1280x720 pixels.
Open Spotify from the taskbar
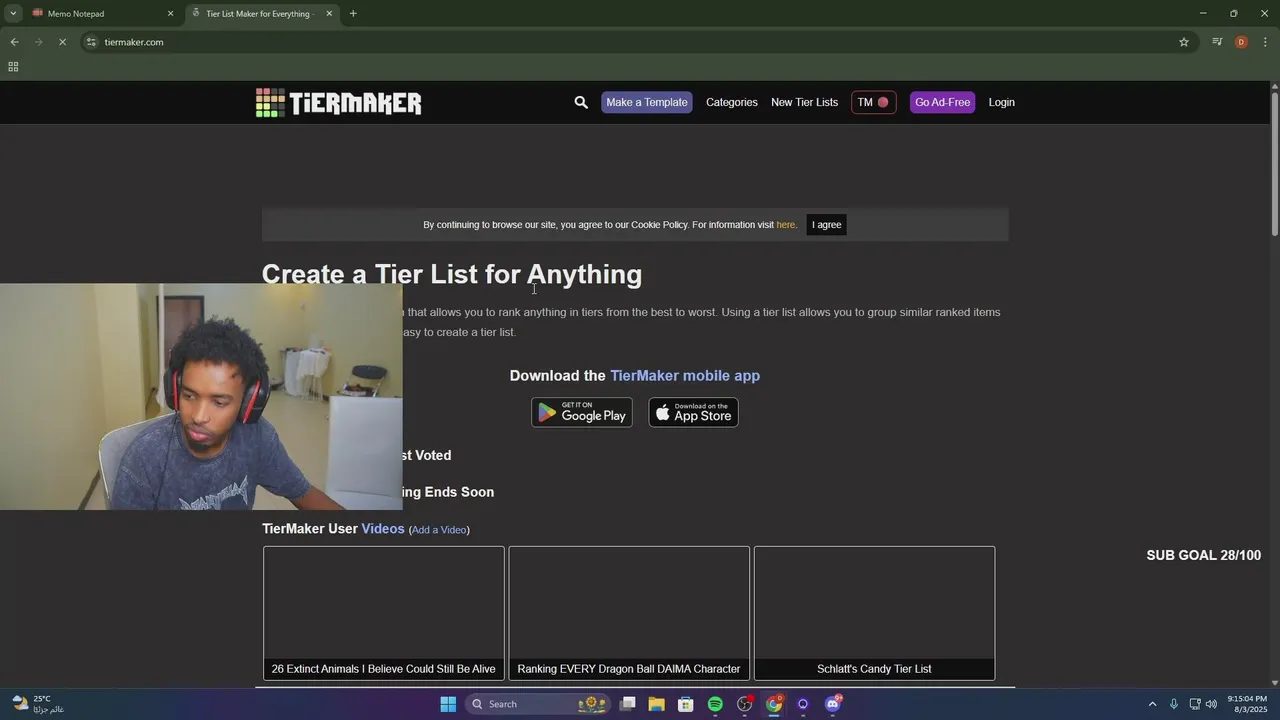point(715,704)
